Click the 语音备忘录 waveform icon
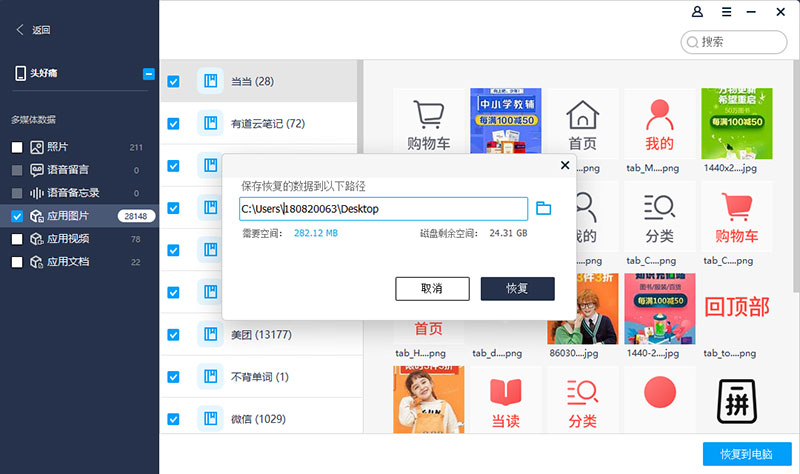Viewport: 800px width, 474px height. (37, 193)
